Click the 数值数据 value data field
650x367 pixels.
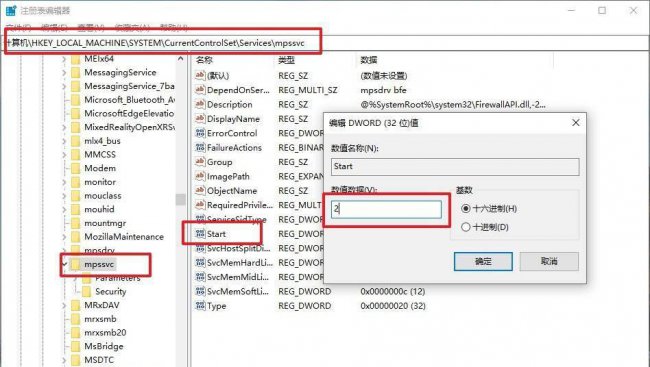(x=386, y=209)
